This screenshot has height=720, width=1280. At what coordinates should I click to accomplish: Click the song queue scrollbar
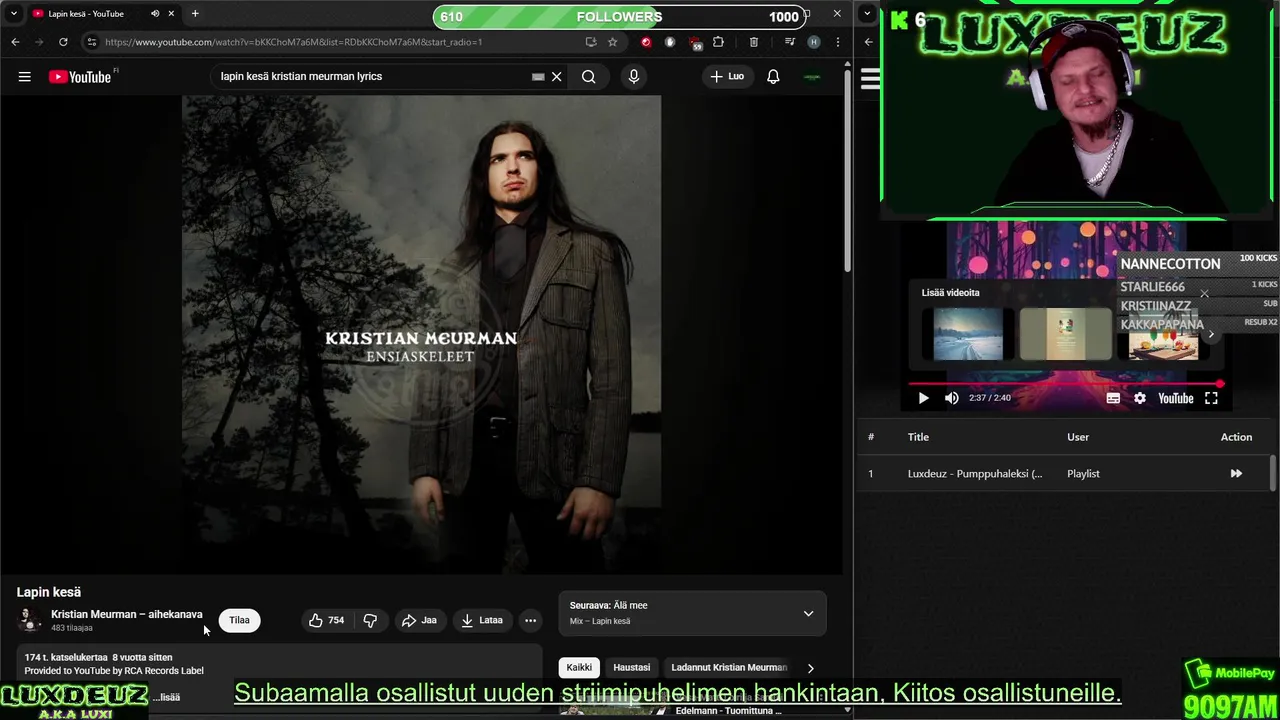[x=1272, y=475]
